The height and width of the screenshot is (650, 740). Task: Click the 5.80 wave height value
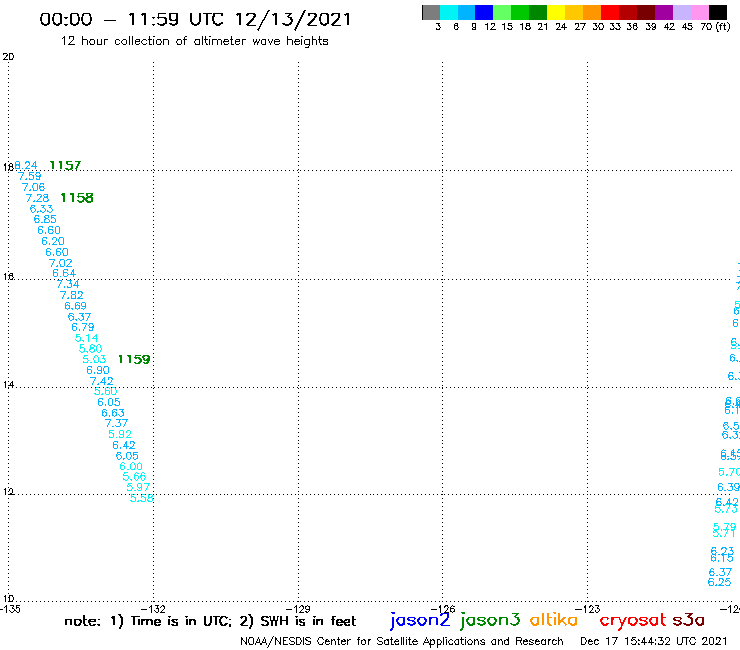(91, 349)
